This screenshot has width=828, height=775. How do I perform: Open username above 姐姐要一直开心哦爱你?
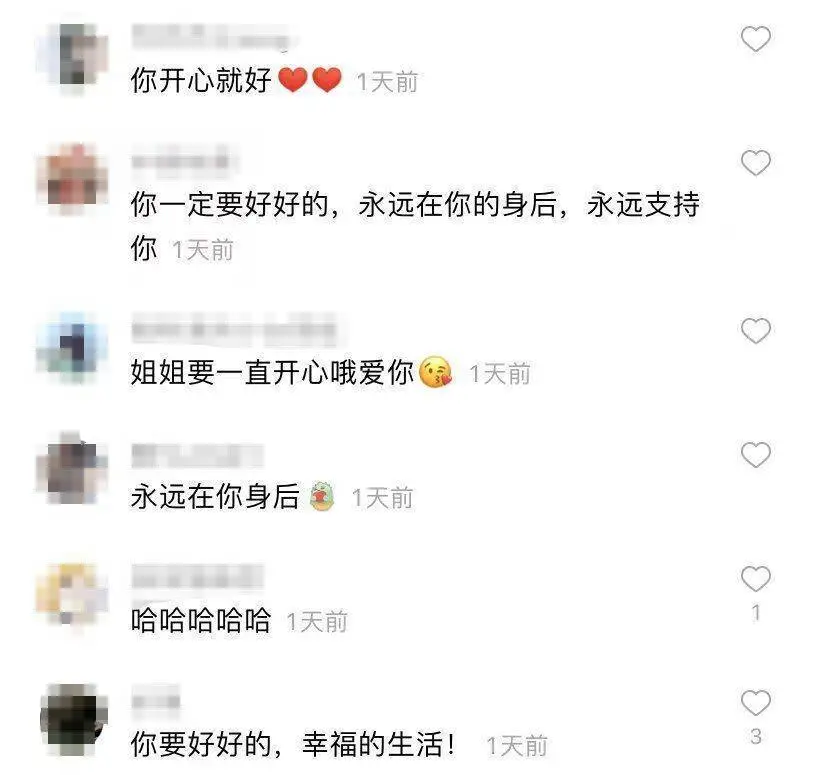(234, 329)
